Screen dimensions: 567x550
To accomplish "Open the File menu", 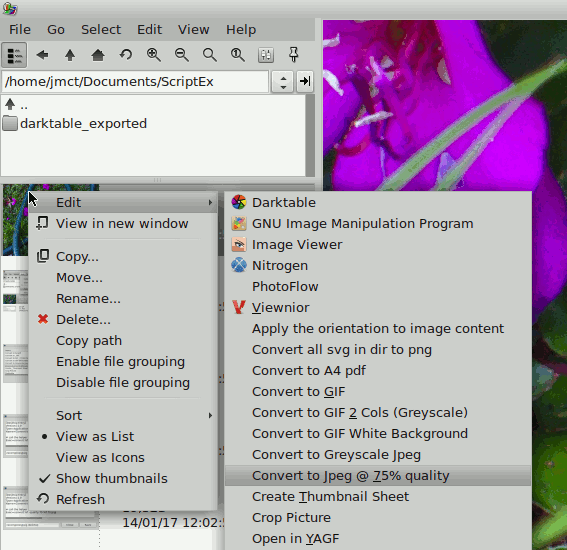I will (20, 30).
